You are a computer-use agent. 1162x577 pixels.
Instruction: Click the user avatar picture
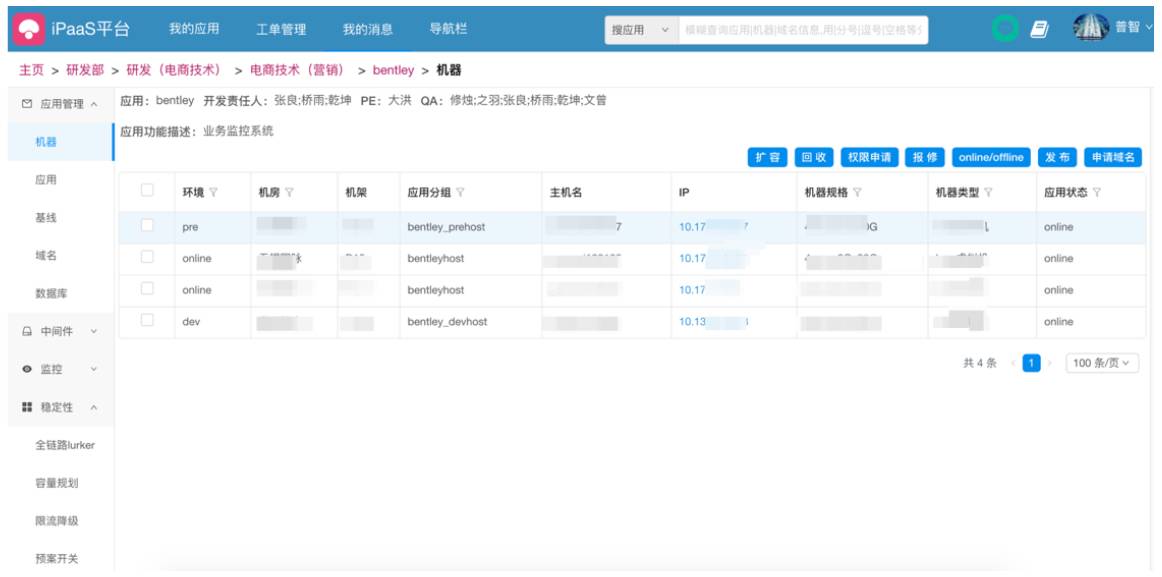1091,29
